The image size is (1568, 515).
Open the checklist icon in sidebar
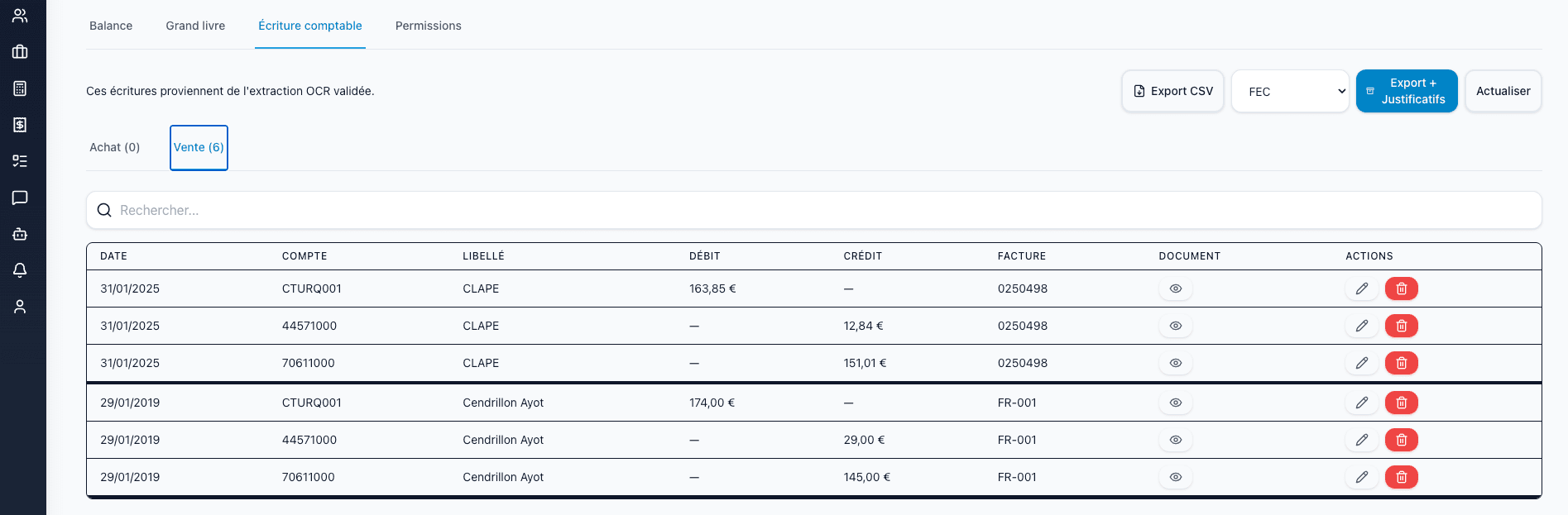pyautogui.click(x=20, y=161)
